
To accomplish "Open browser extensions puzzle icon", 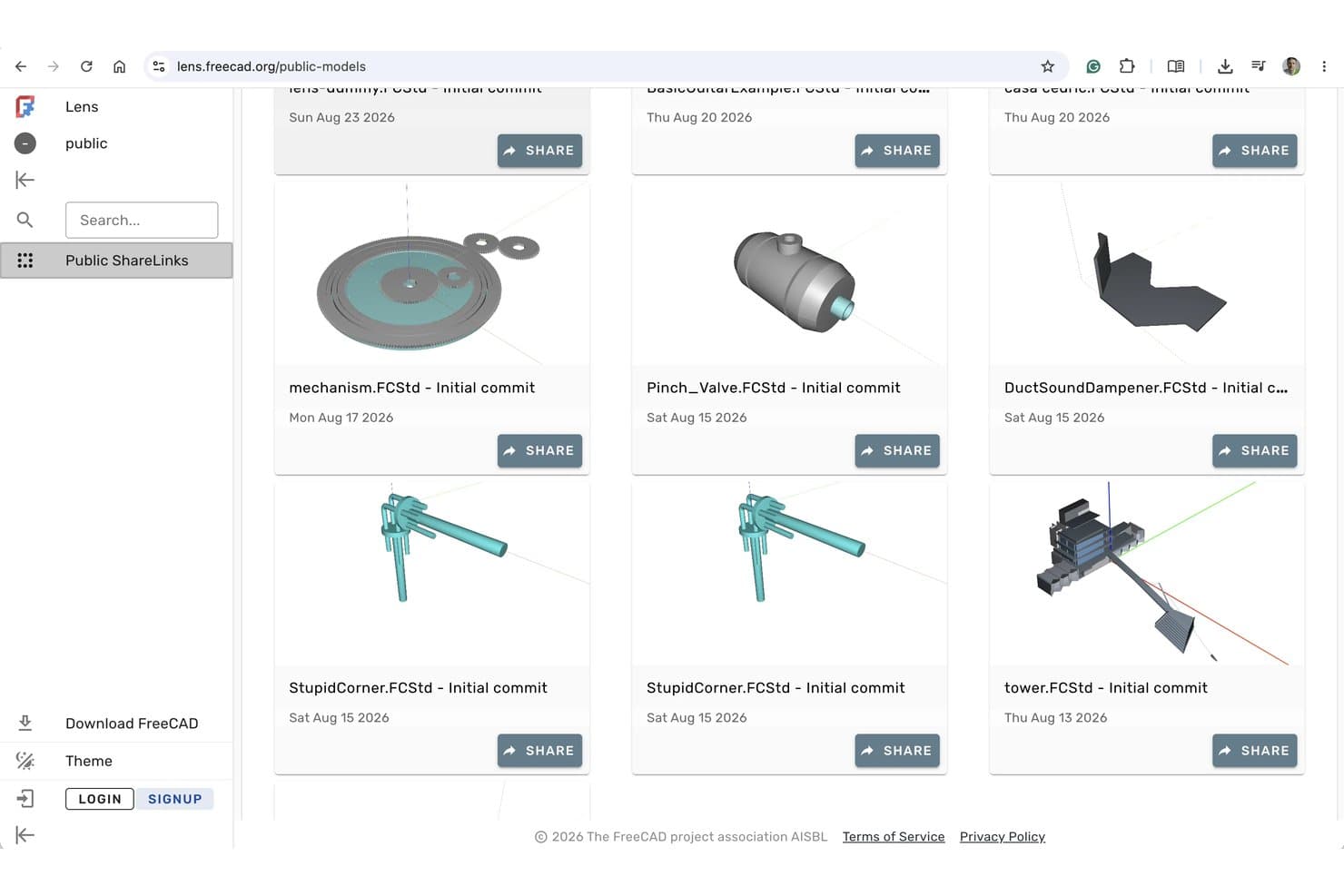I will (1127, 66).
